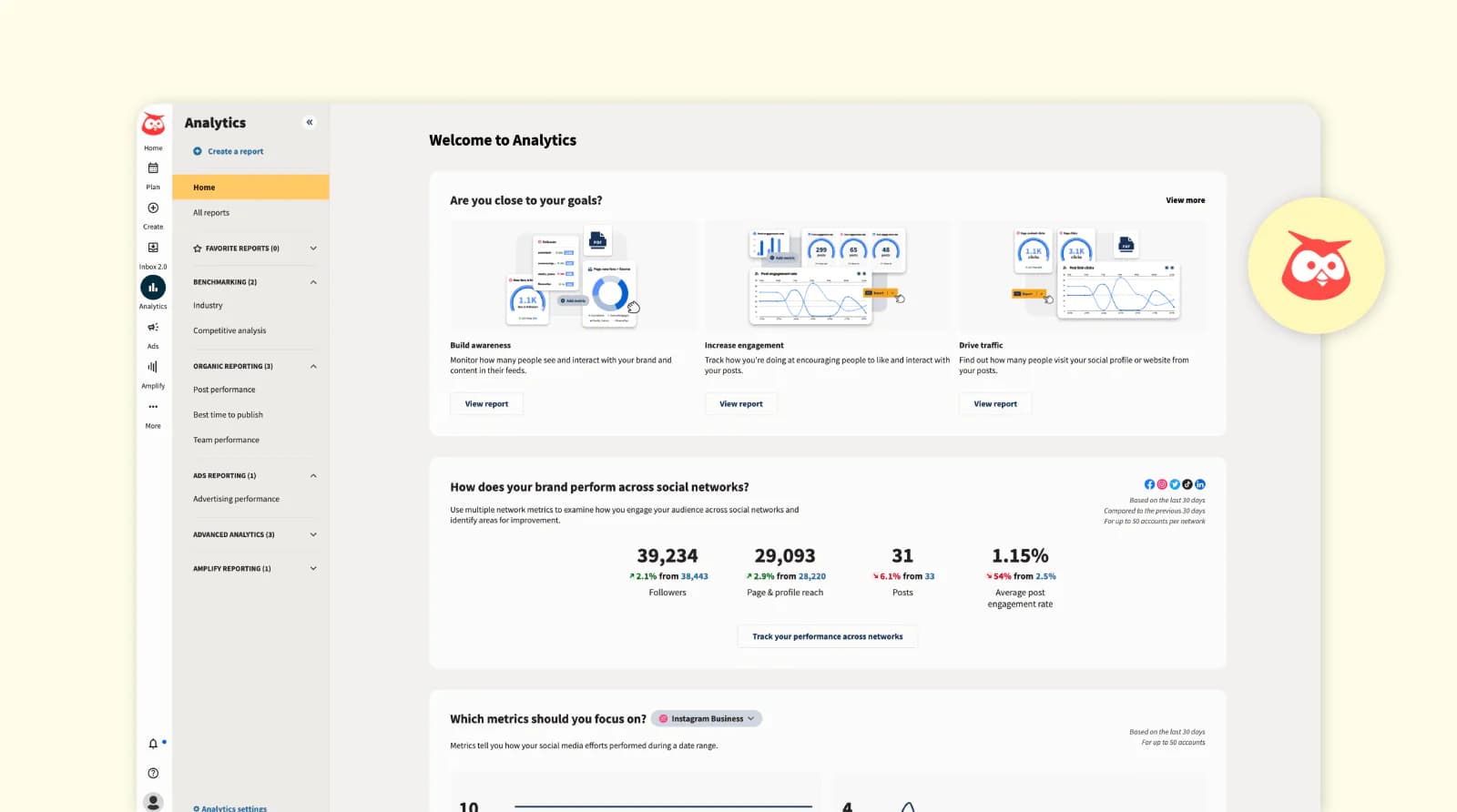The width and height of the screenshot is (1457, 812).
Task: Open Advertising performance report
Action: point(236,499)
